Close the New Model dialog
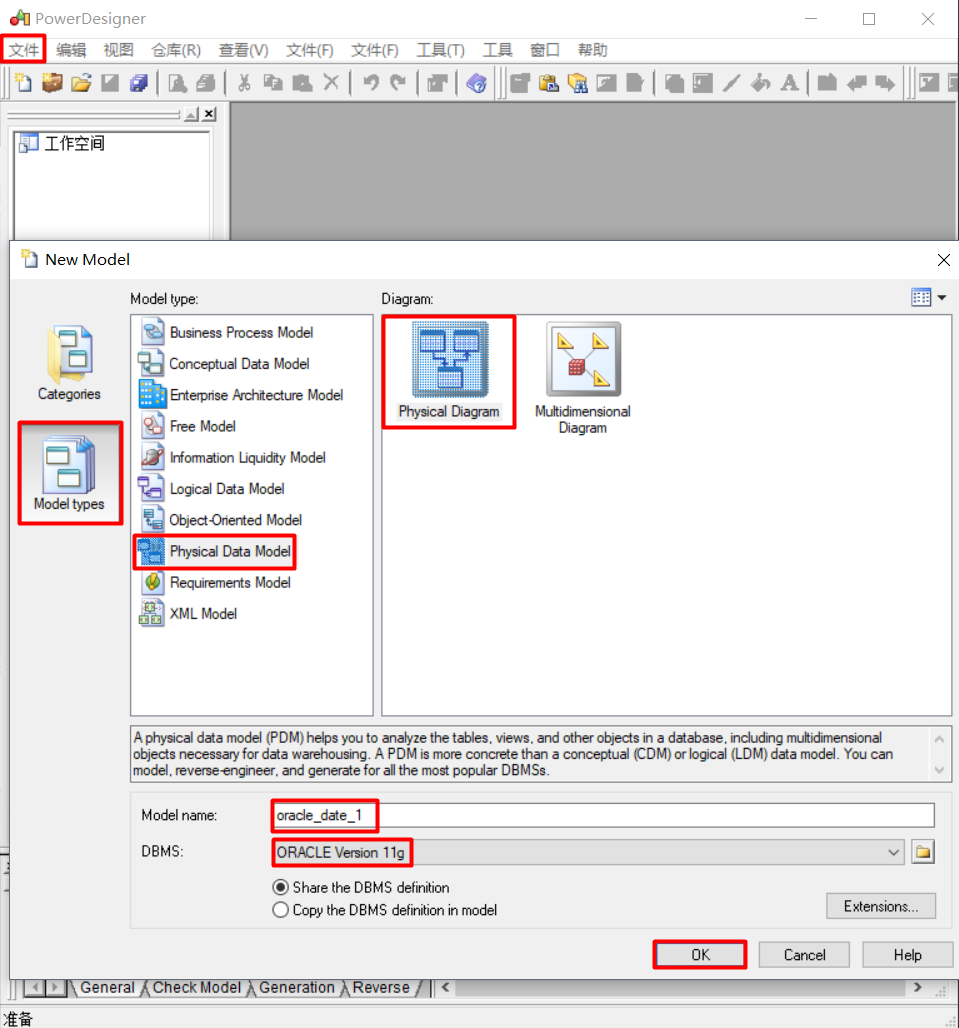This screenshot has height=1028, width=959. [943, 260]
